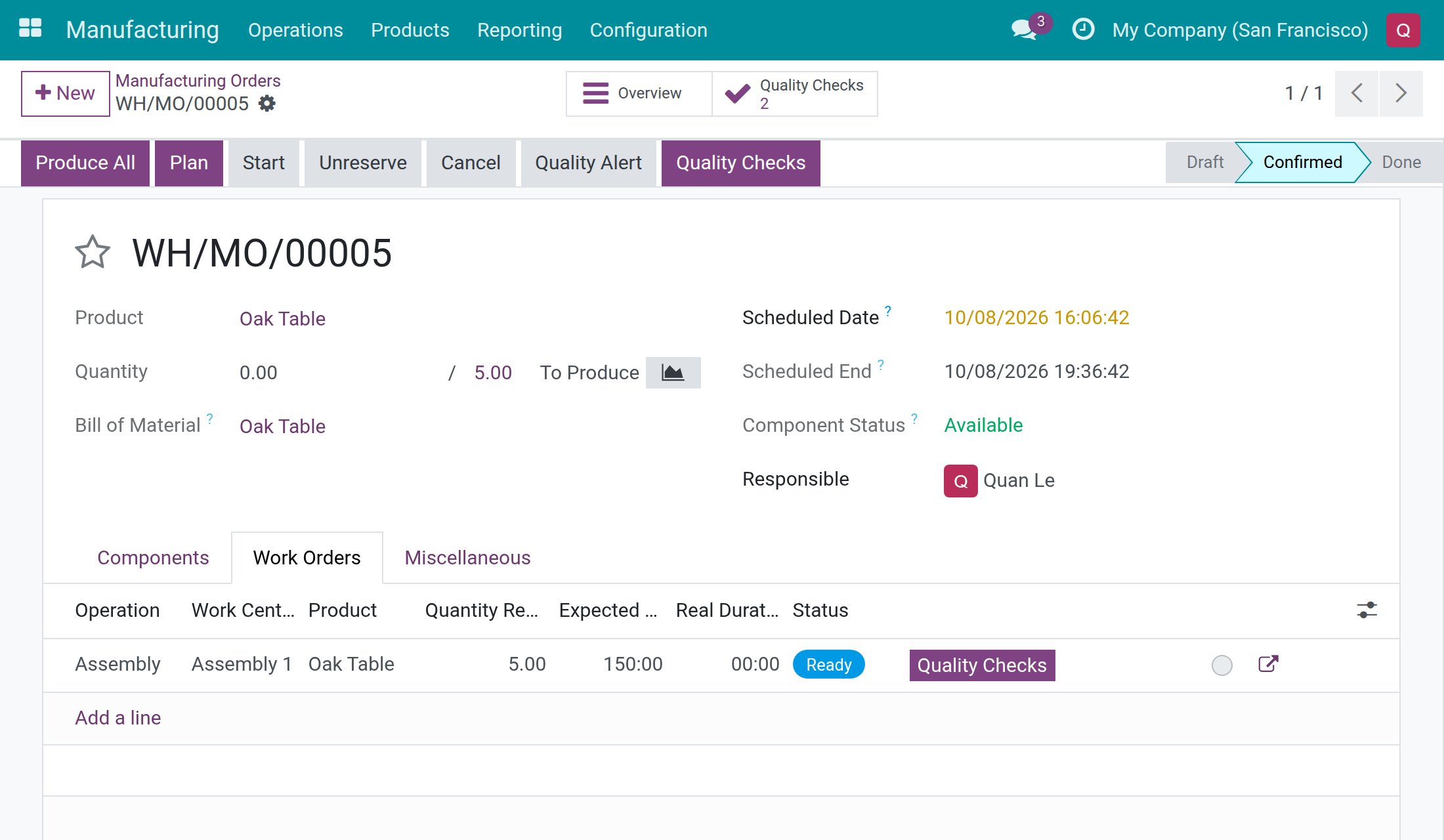Image resolution: width=1444 pixels, height=840 pixels.
Task: Open the messages chat icon
Action: (1025, 30)
